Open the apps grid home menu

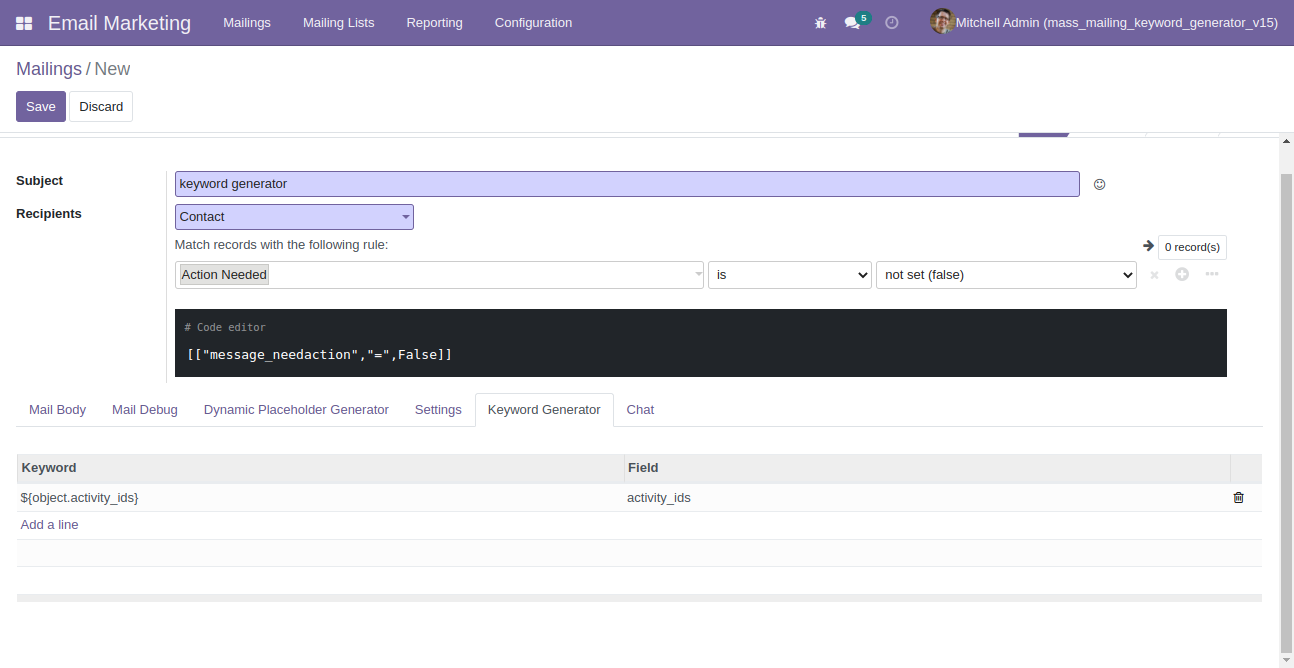(24, 23)
